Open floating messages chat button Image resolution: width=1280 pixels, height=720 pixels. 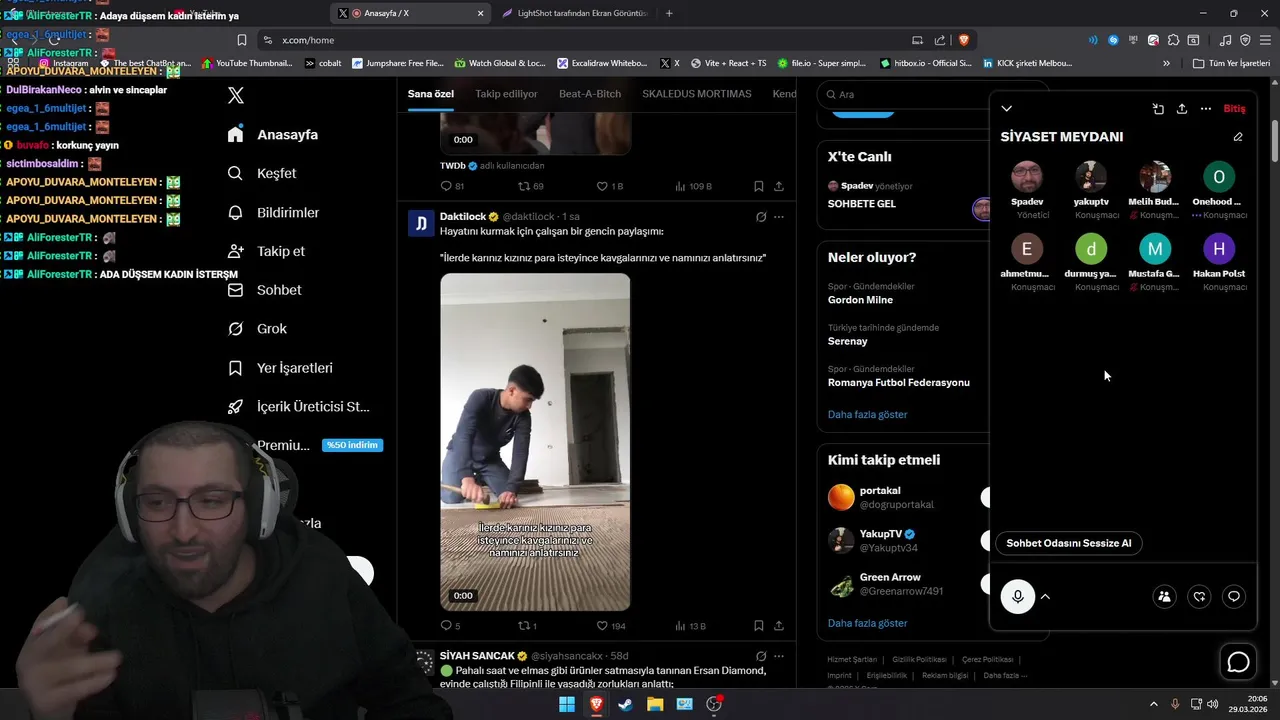pos(1238,662)
